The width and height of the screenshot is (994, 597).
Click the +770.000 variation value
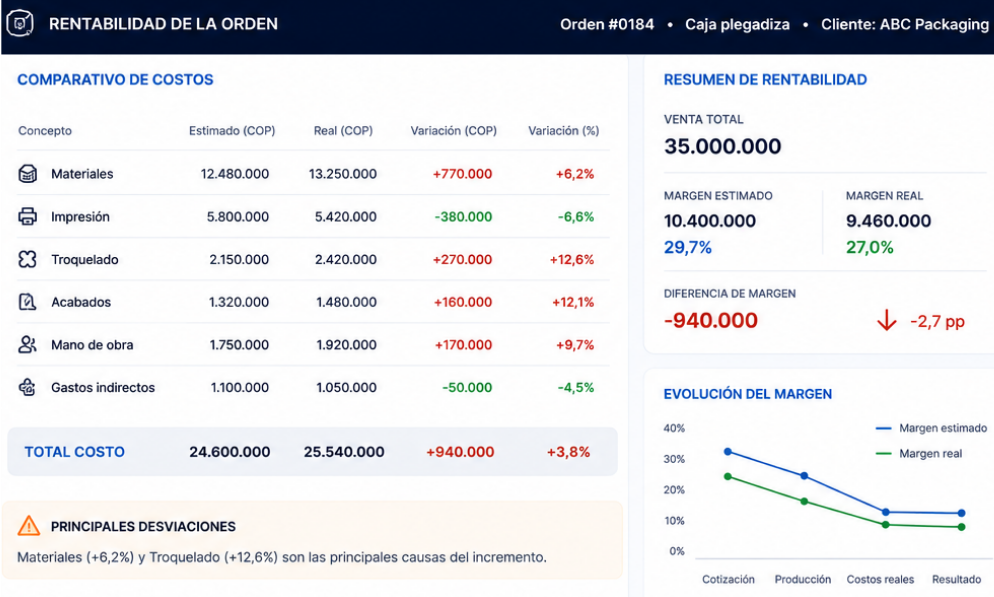(x=462, y=174)
